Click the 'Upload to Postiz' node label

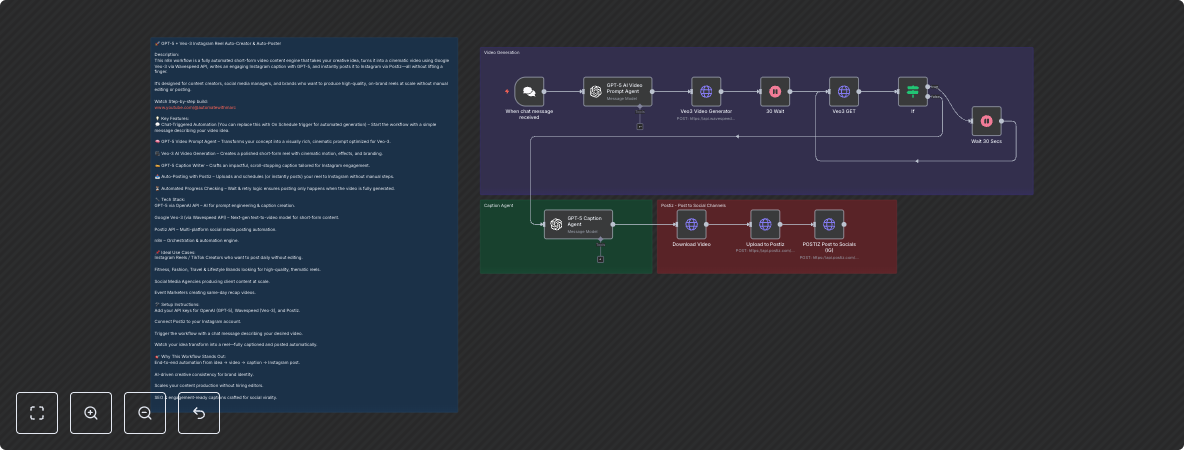pos(765,244)
